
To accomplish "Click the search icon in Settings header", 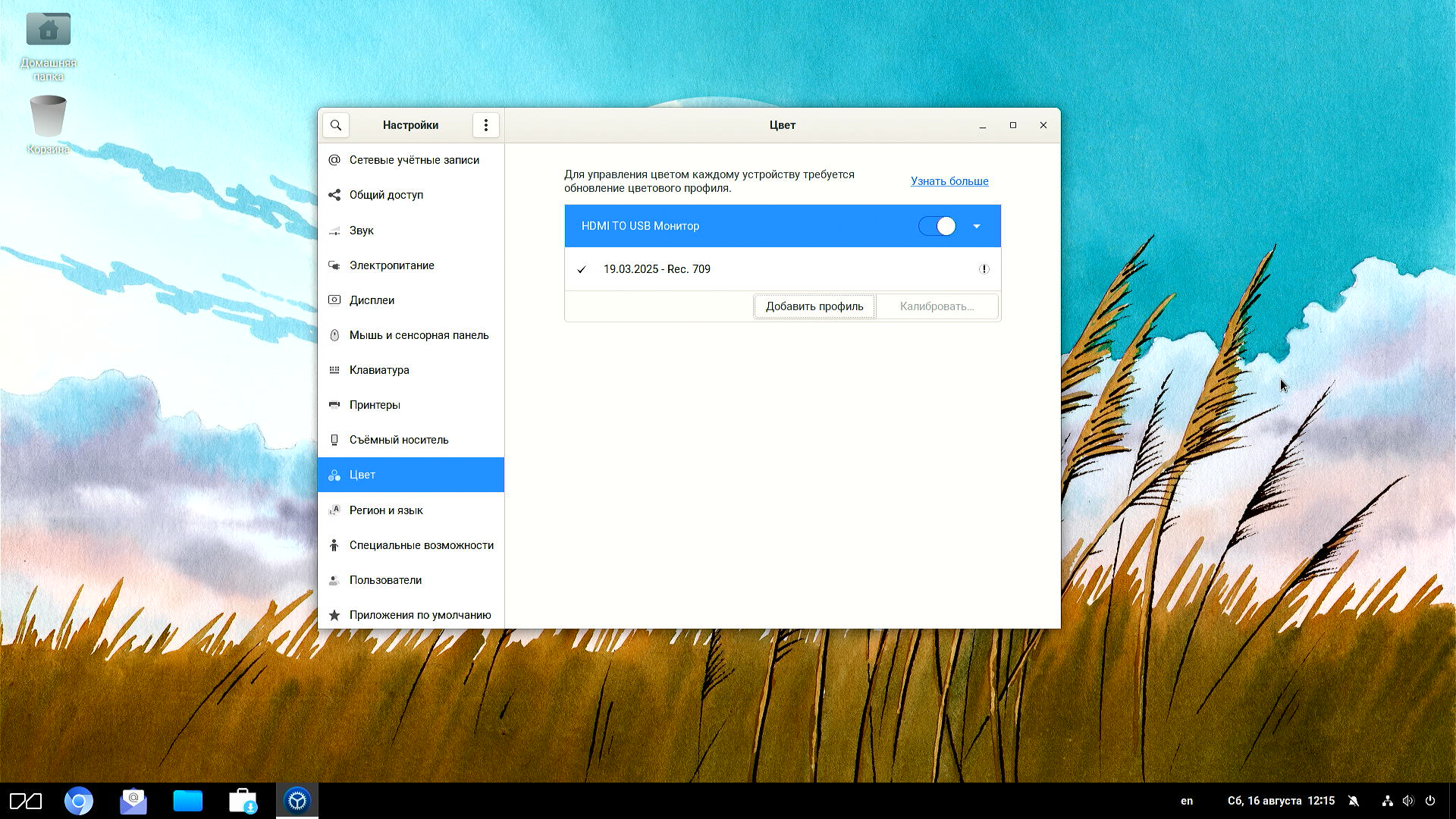I will (x=336, y=125).
